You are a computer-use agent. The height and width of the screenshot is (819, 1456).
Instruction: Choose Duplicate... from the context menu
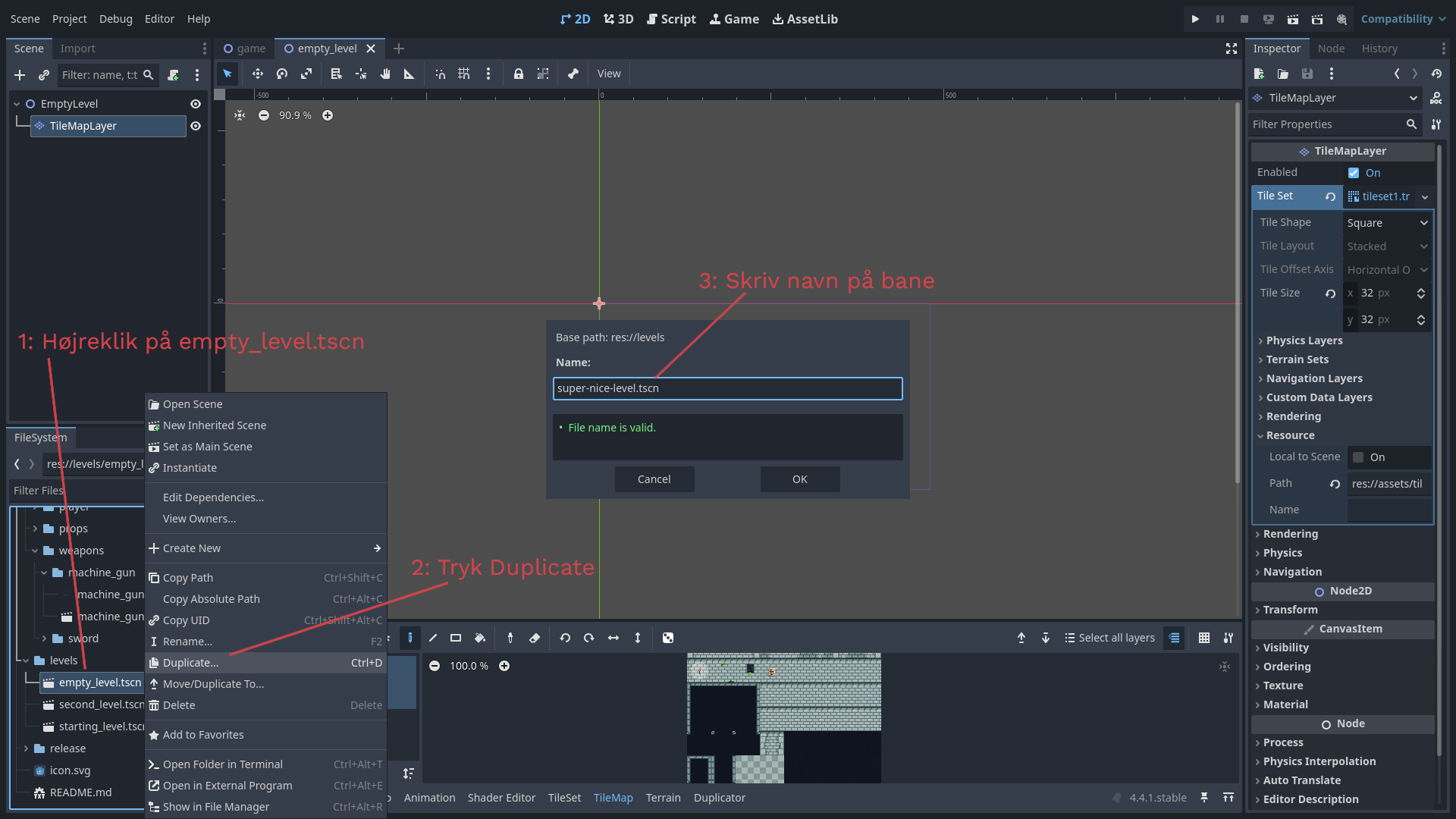click(x=190, y=663)
